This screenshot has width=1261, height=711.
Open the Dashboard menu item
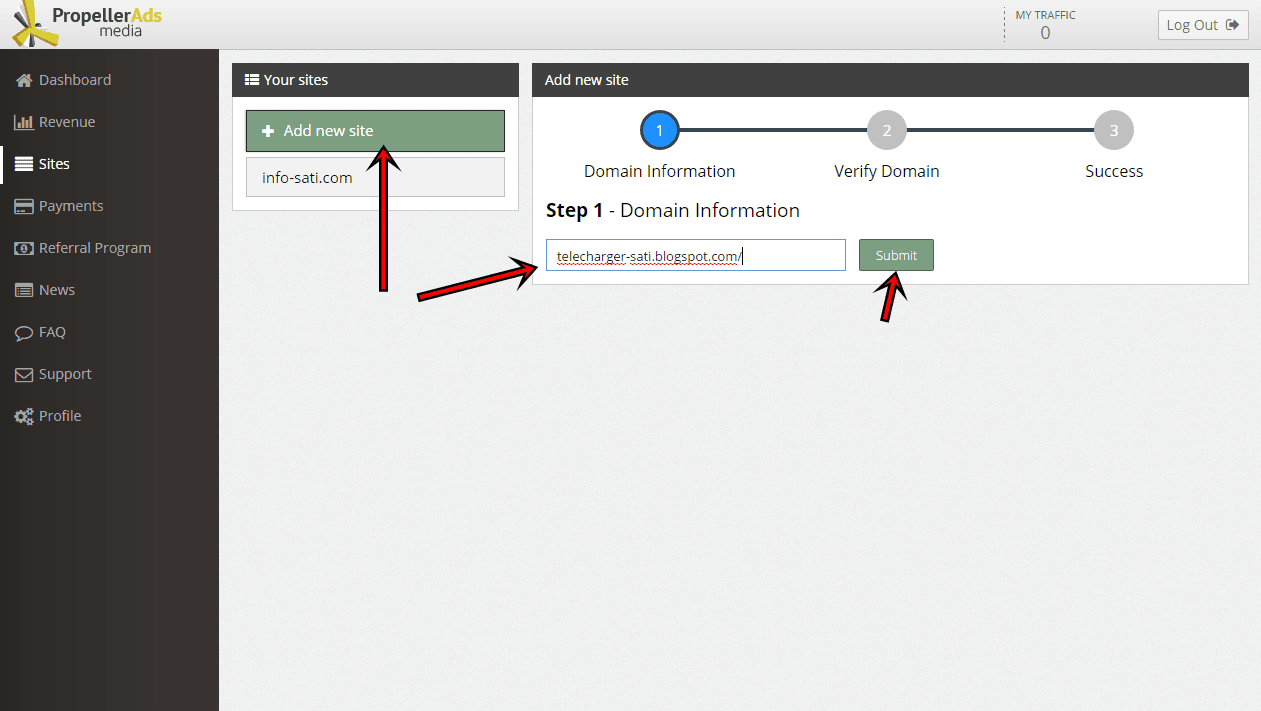75,80
